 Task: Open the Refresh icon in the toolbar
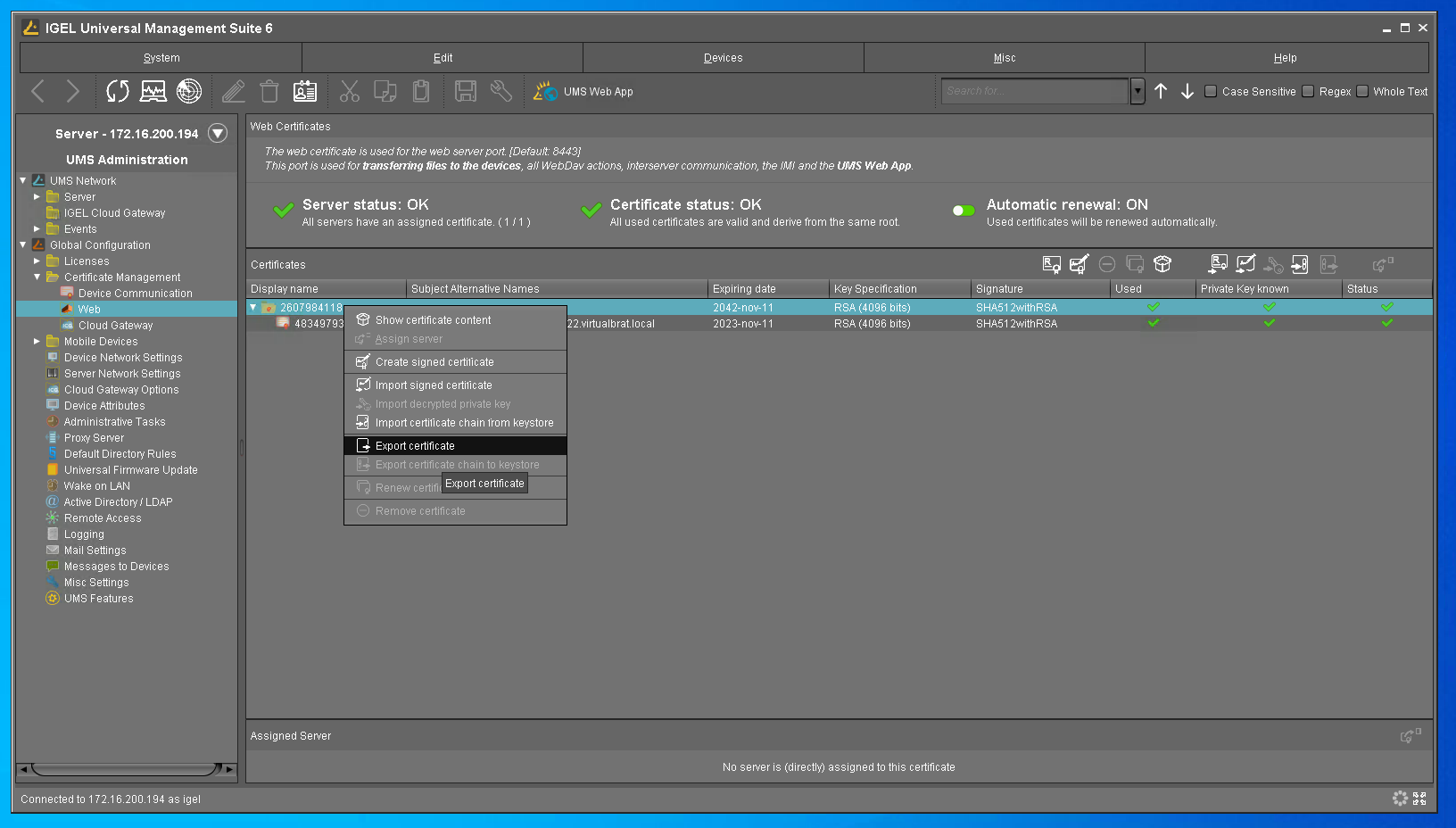(117, 91)
